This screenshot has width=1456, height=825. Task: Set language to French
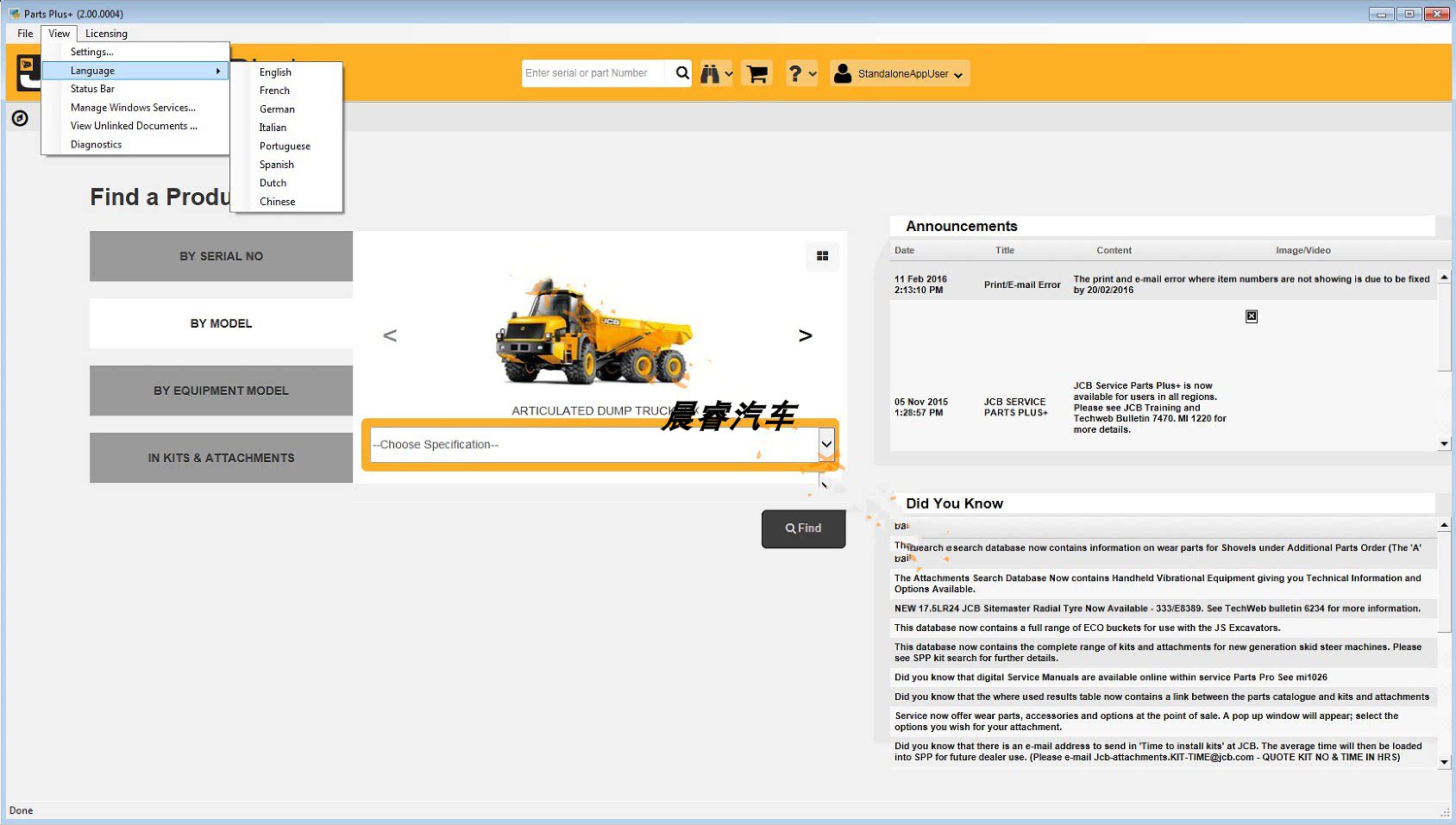coord(286,91)
